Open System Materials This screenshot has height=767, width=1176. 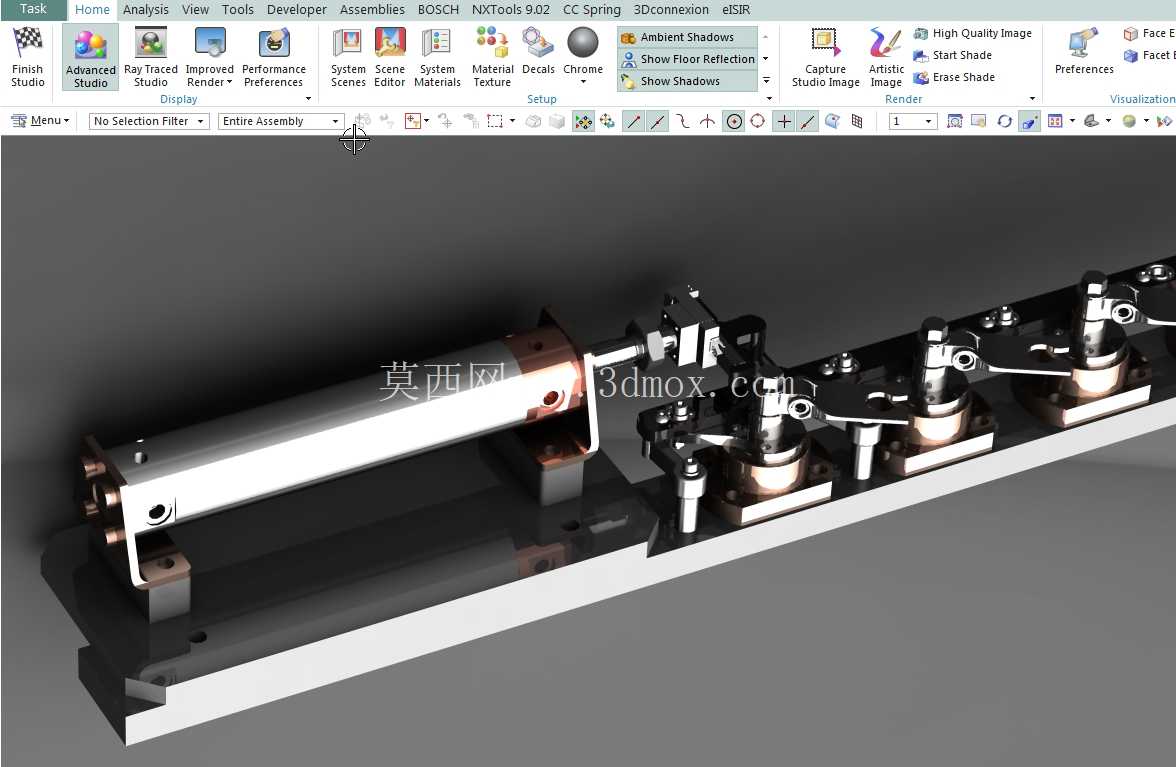pyautogui.click(x=437, y=57)
